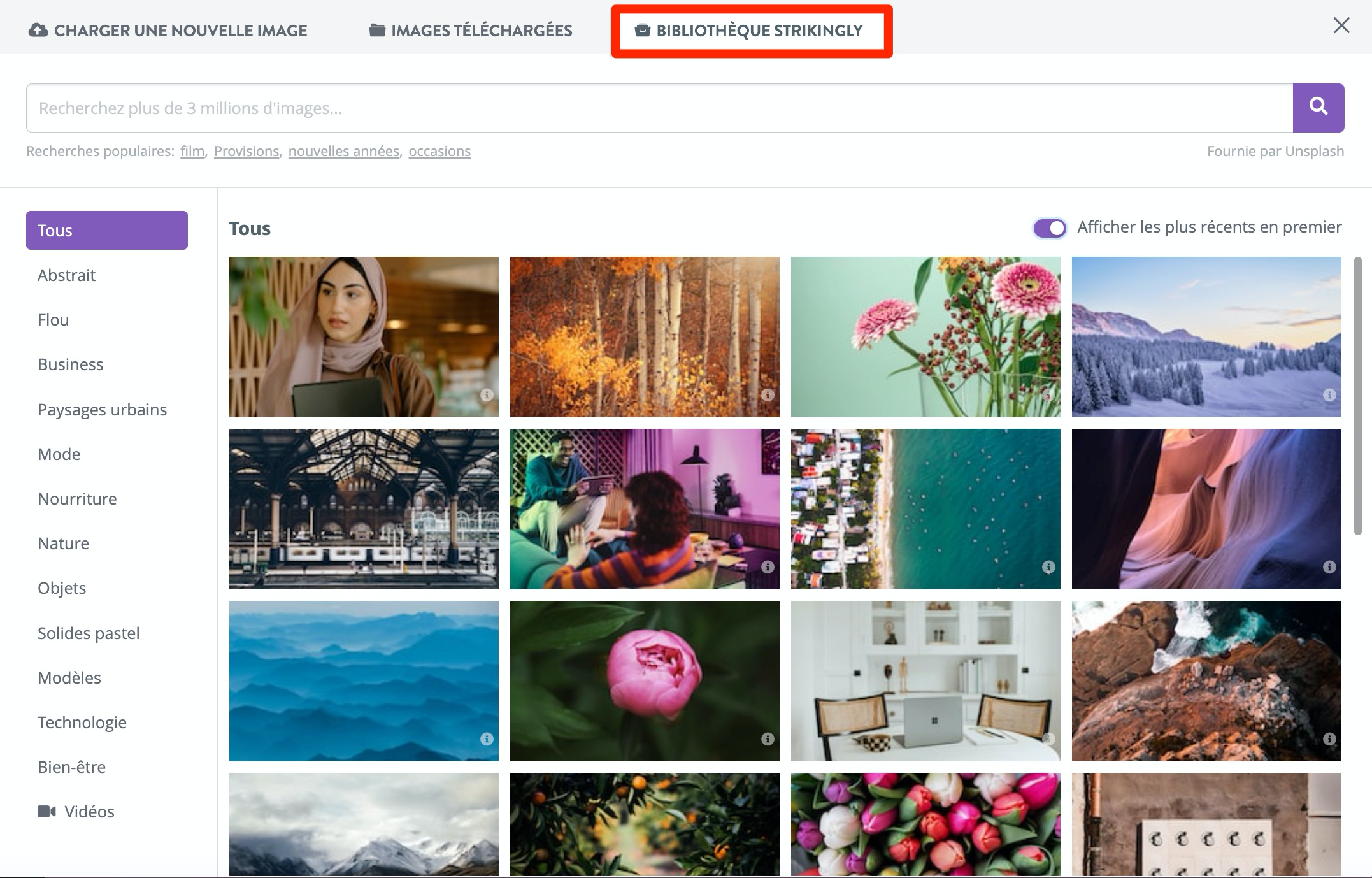Viewport: 1372px width, 878px height.
Task: Pick the snowy mountain valley photo
Action: (x=1206, y=337)
